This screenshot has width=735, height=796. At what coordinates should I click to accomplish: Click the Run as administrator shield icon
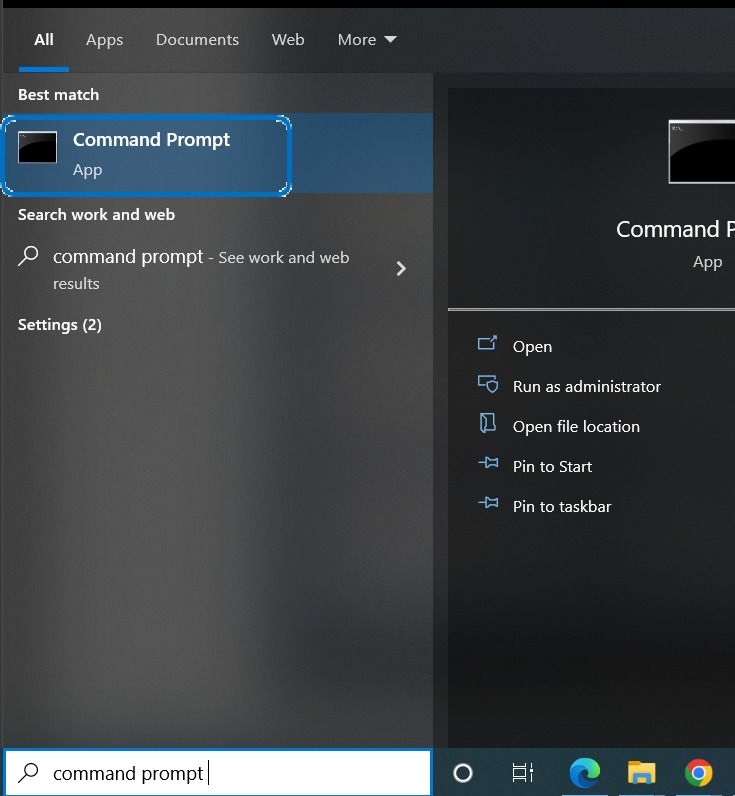point(487,385)
